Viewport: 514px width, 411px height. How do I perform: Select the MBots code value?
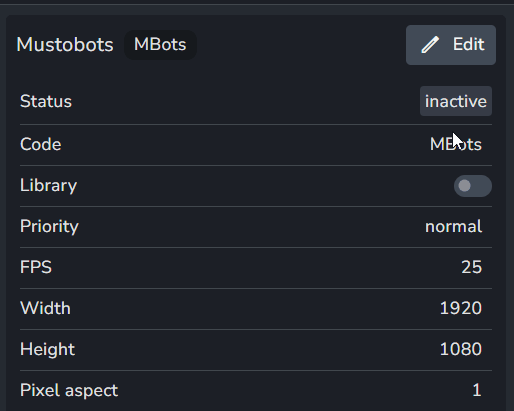coord(456,144)
